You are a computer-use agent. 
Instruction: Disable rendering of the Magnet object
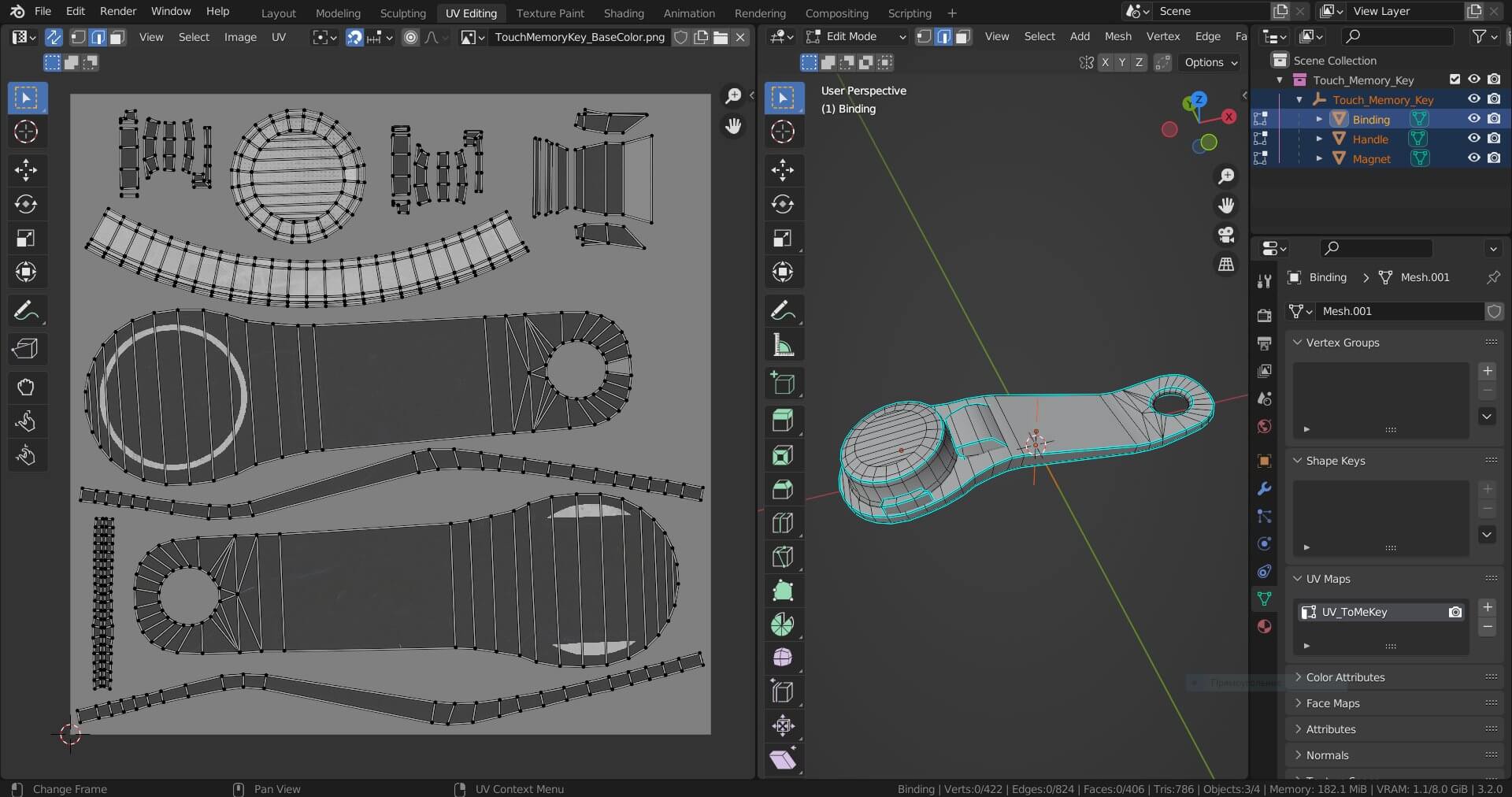point(1494,158)
